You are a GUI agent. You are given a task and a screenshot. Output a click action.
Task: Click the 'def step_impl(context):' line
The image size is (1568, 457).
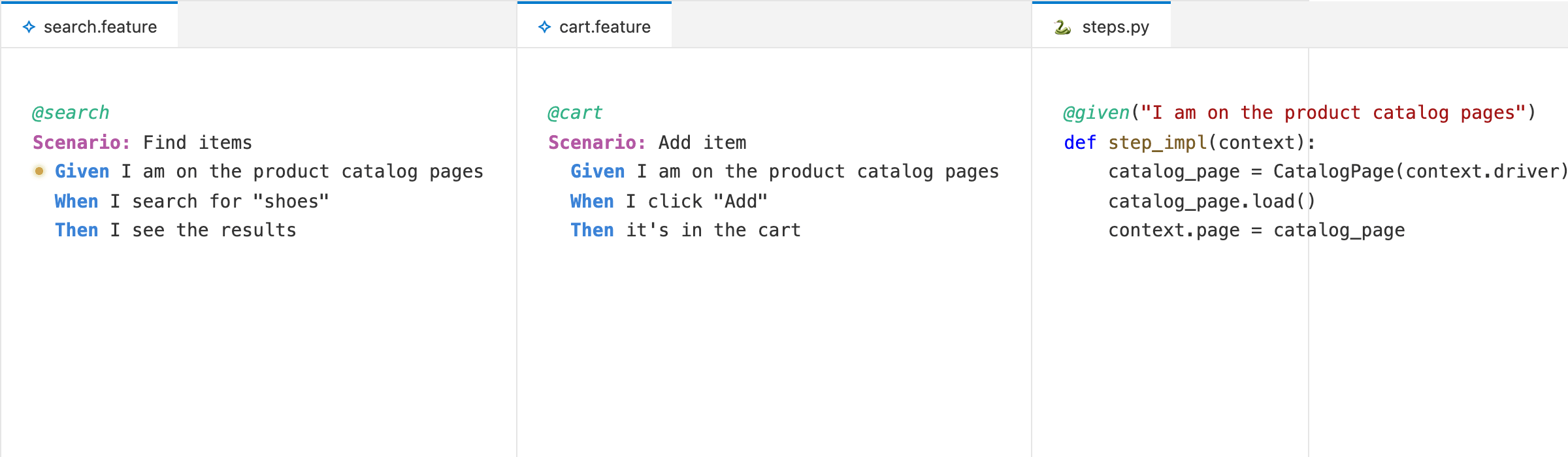click(1190, 142)
